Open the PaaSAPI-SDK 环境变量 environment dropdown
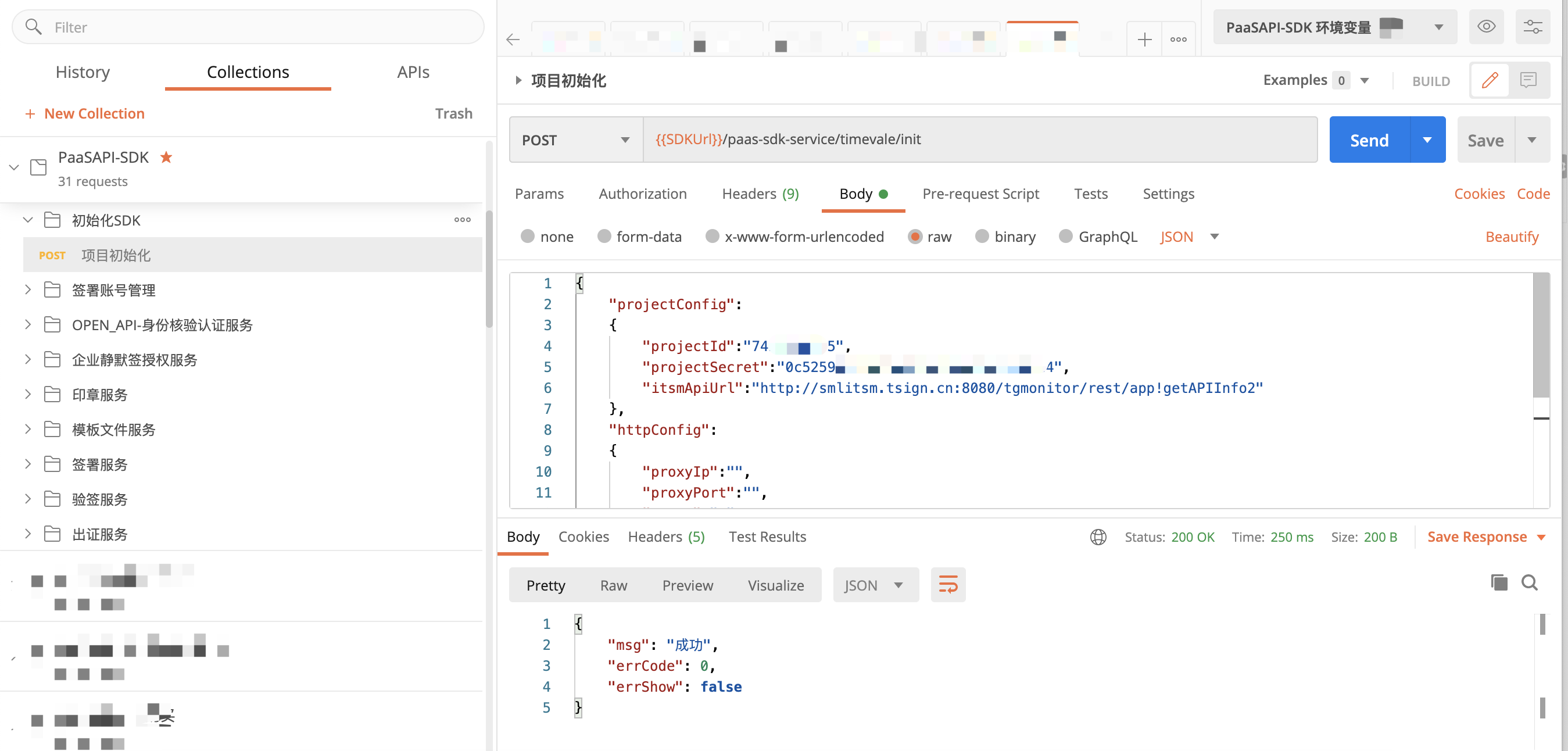 pos(1334,27)
